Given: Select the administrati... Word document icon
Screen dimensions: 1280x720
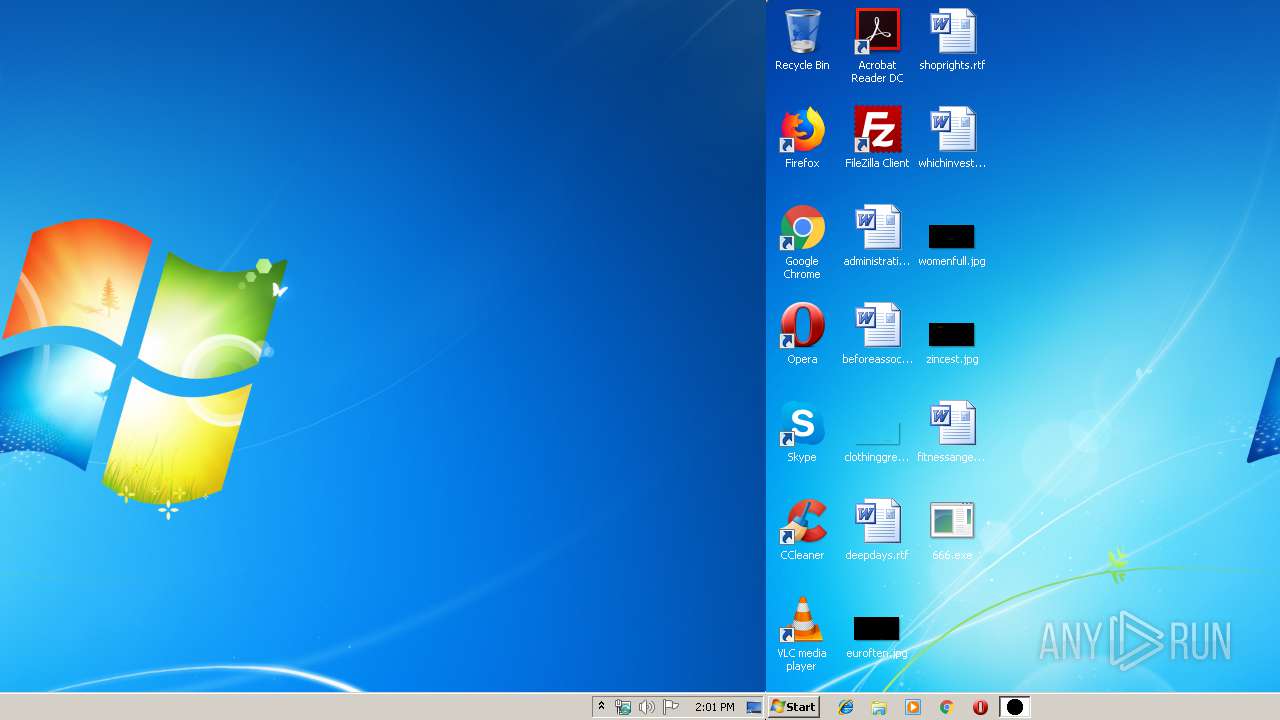Looking at the screenshot, I should pos(877,236).
